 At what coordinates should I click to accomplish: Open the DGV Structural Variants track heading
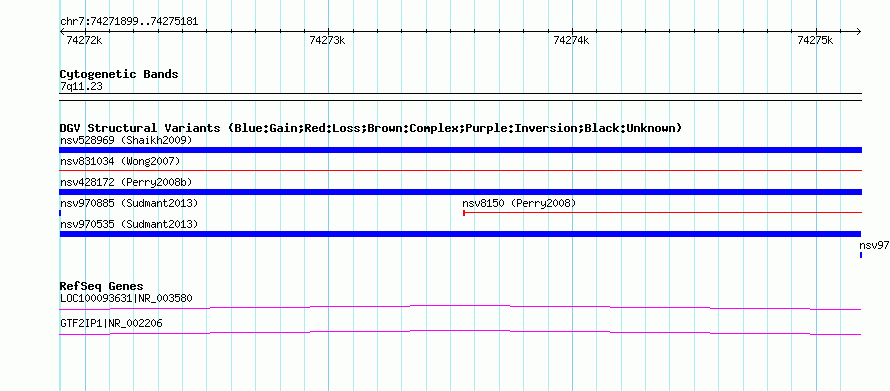371,128
